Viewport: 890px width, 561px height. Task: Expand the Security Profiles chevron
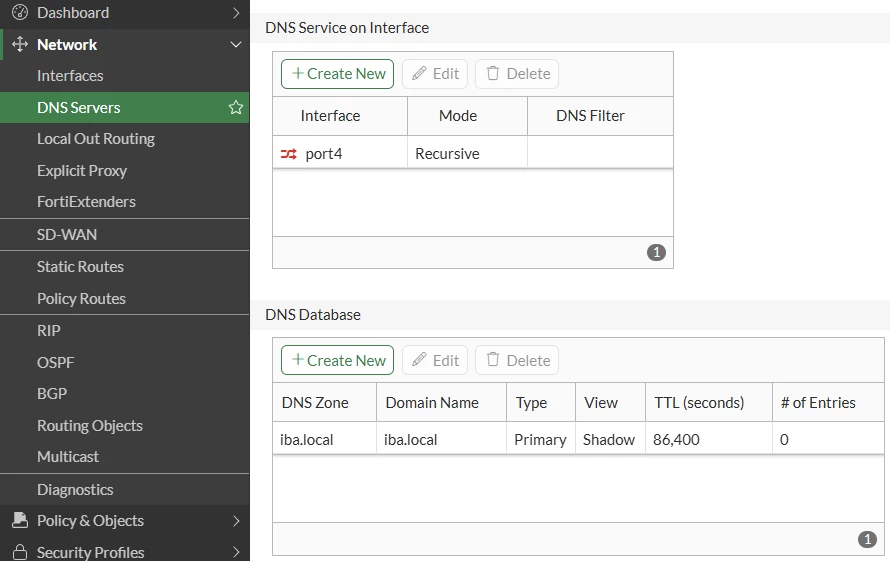236,552
